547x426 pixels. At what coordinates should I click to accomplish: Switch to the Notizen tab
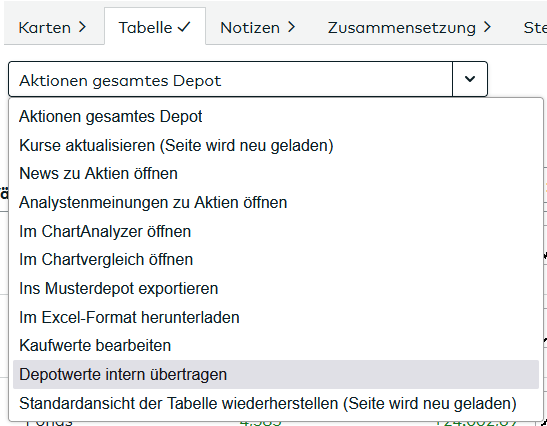point(258,27)
